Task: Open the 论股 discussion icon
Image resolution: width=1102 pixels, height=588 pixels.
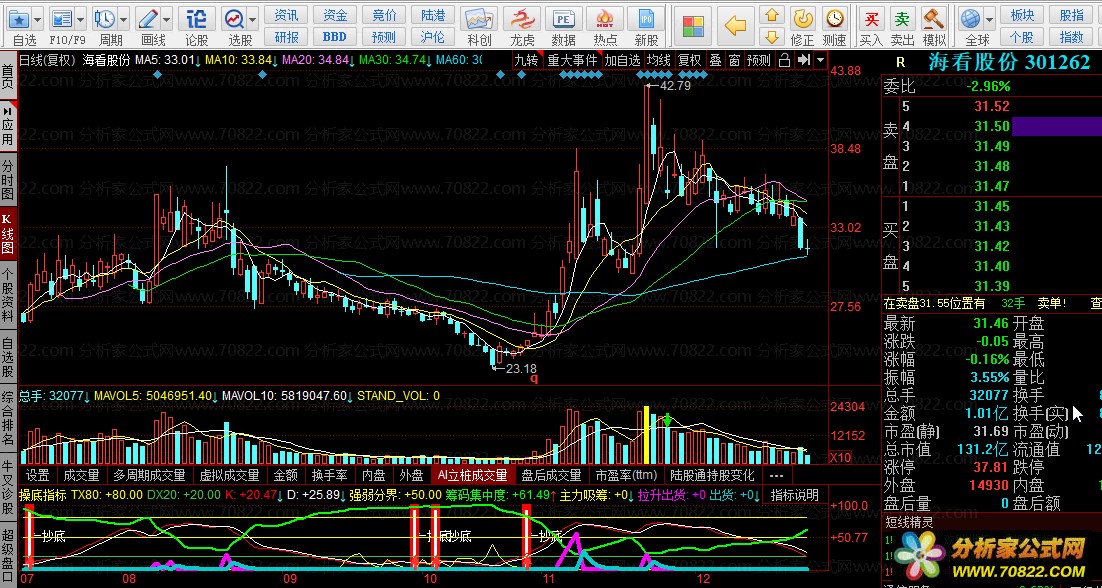Action: point(197,19)
